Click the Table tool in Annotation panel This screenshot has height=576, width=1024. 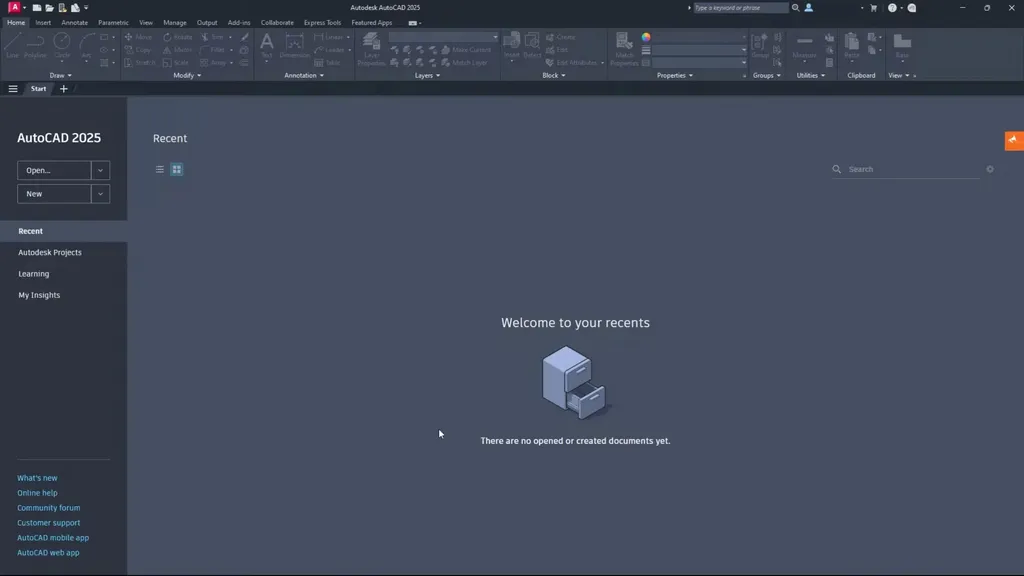[x=327, y=63]
